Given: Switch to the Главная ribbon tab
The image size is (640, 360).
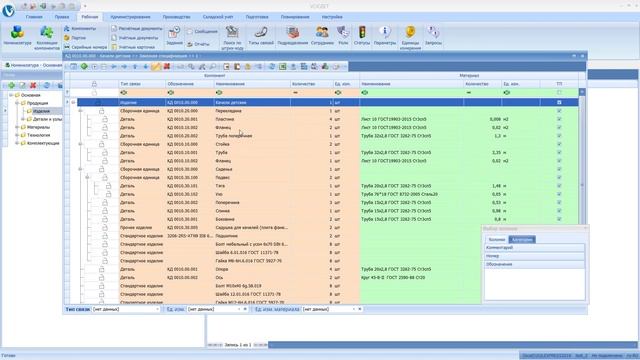Looking at the screenshot, I should (x=34, y=17).
